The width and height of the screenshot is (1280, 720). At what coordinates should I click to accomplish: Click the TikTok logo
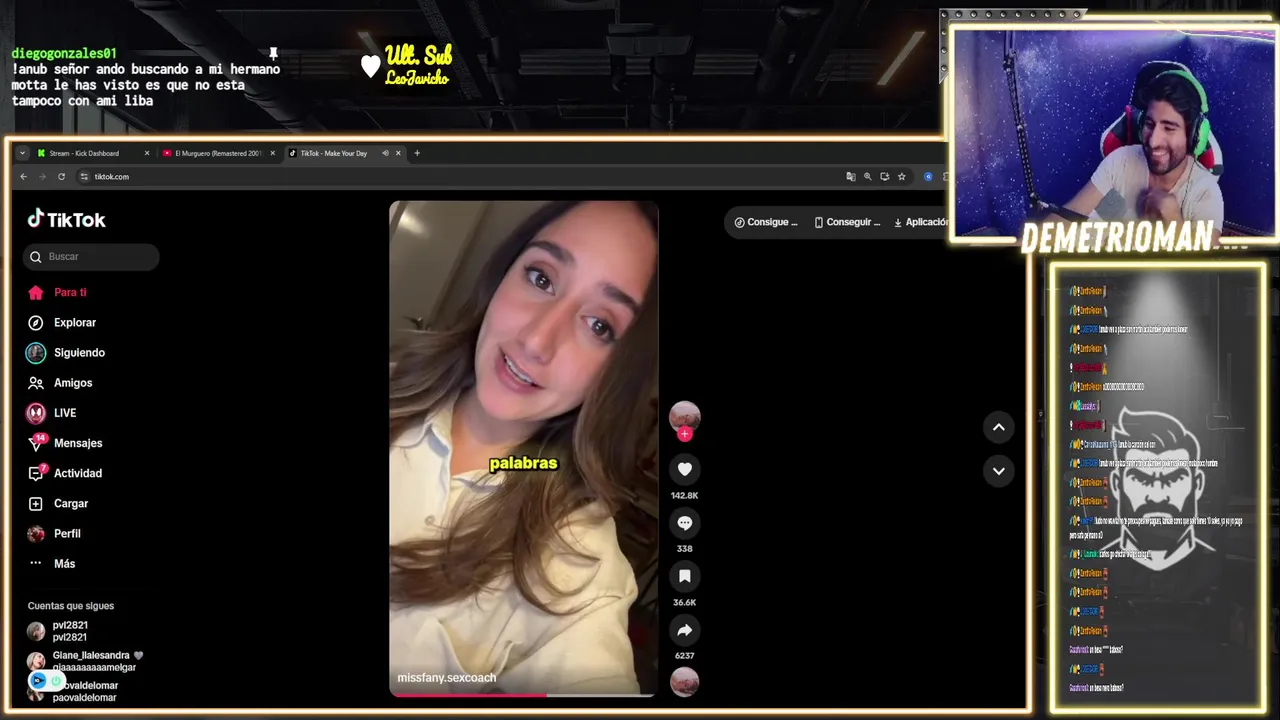point(66,219)
